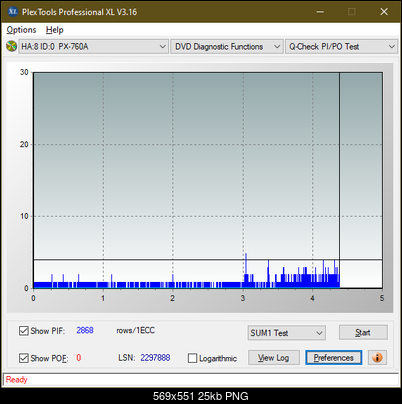This screenshot has height=404, width=402.
Task: Click the vertical position marker in the graph
Action: click(339, 180)
